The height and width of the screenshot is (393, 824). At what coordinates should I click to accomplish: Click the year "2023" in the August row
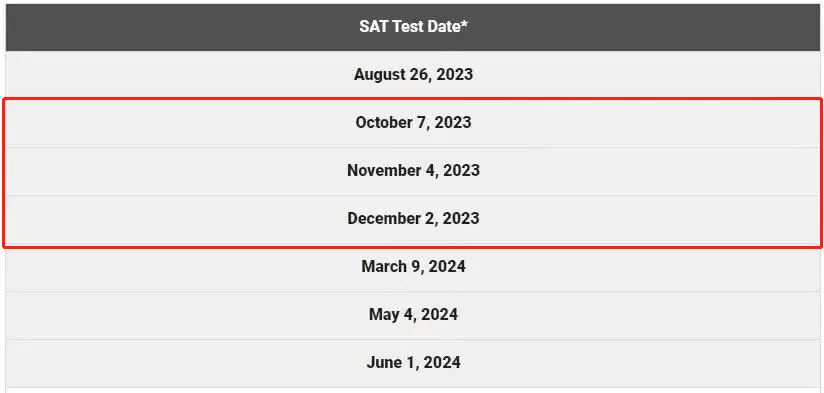click(x=455, y=75)
